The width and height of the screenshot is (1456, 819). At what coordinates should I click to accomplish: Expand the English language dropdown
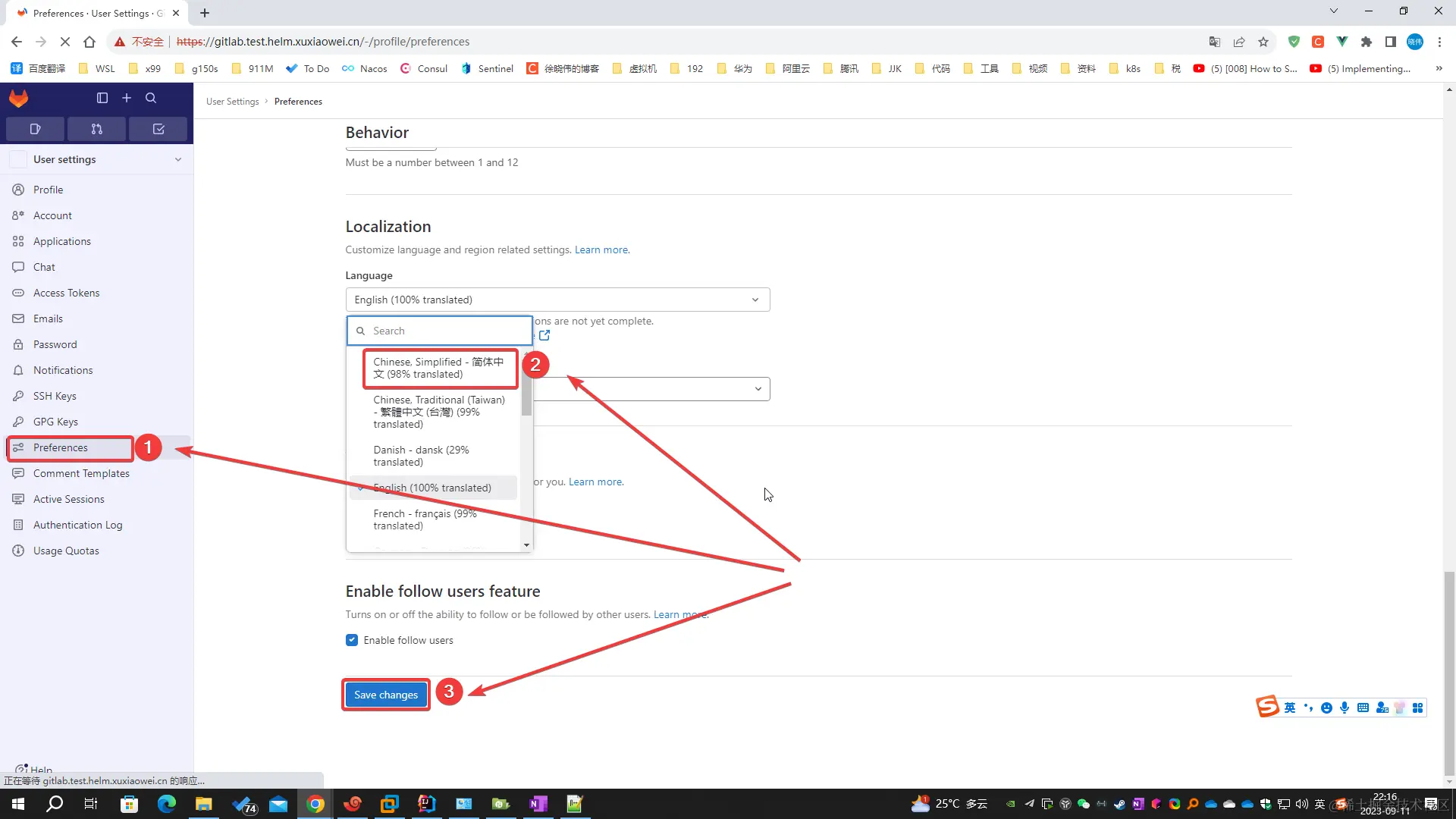pos(557,300)
